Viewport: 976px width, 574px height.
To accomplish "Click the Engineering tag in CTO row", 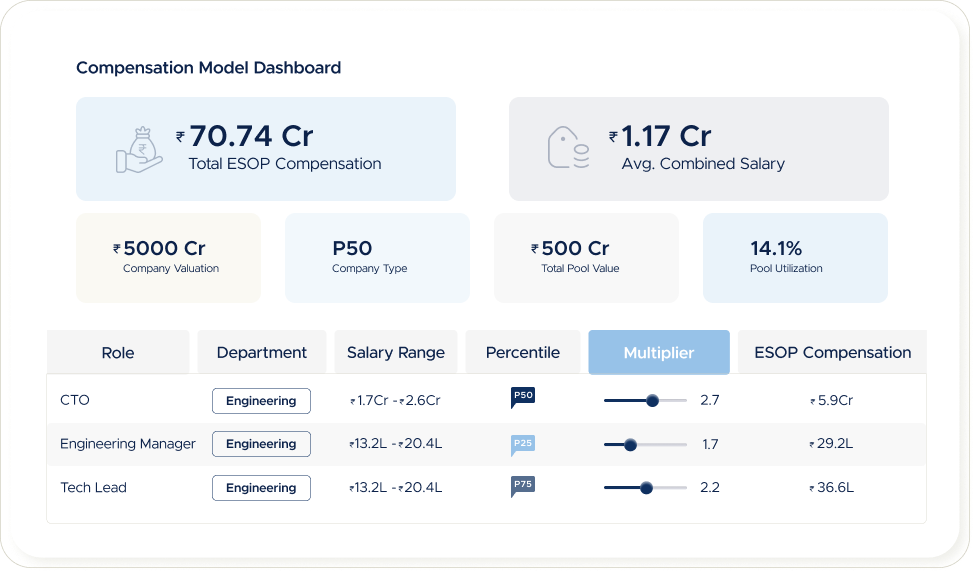I will [261, 401].
